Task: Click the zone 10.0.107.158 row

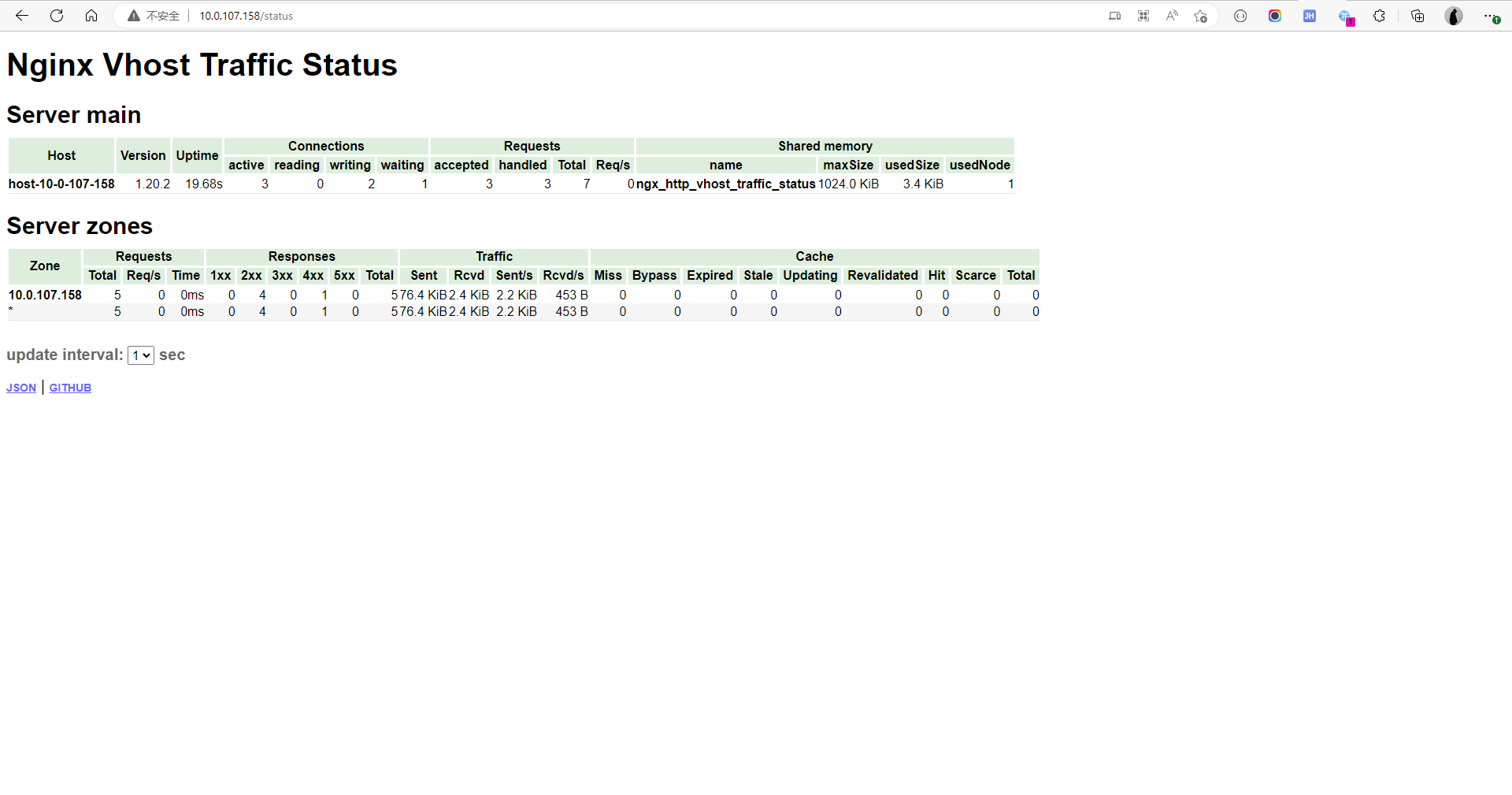Action: (44, 295)
